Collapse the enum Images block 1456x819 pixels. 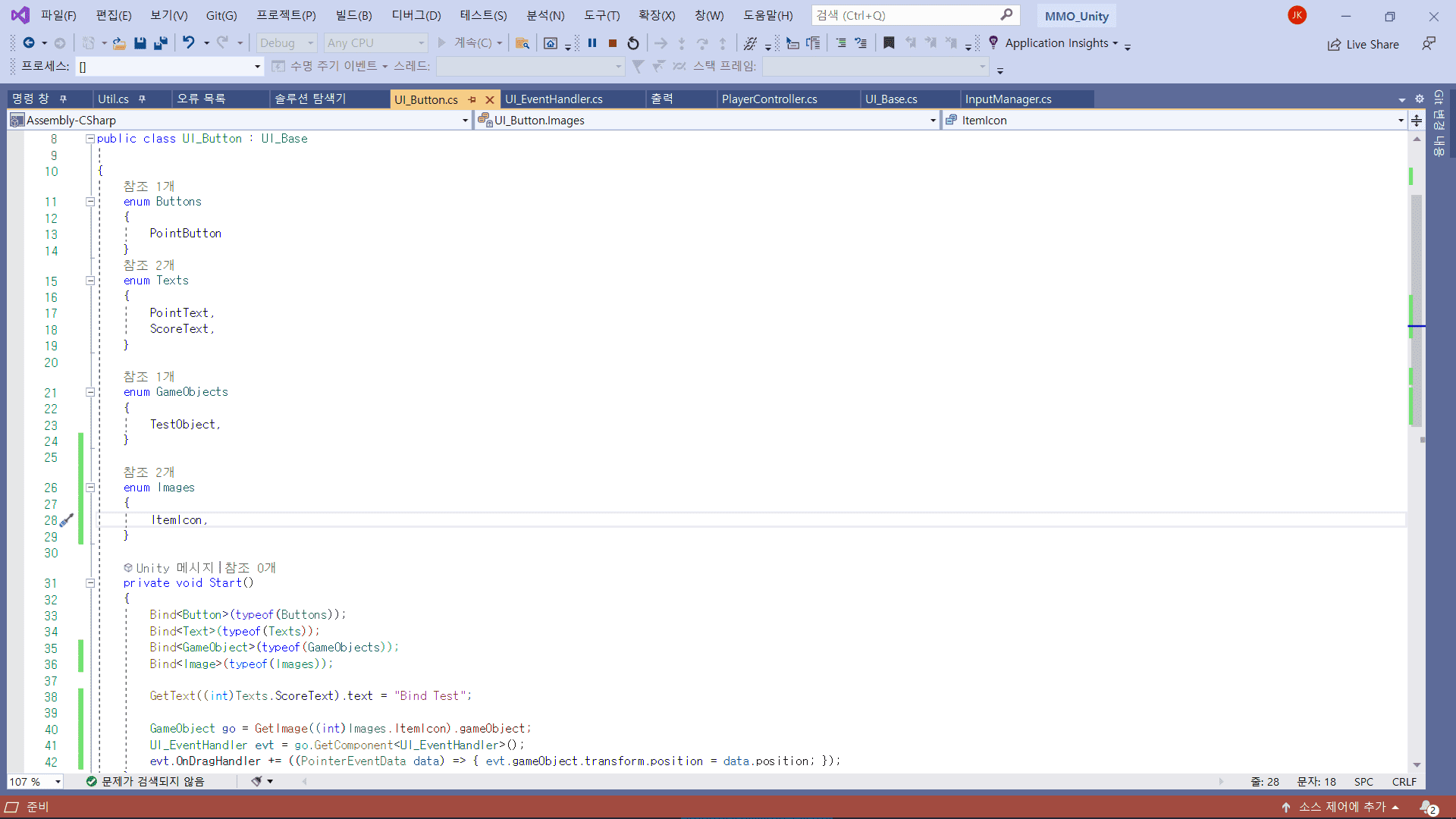90,488
